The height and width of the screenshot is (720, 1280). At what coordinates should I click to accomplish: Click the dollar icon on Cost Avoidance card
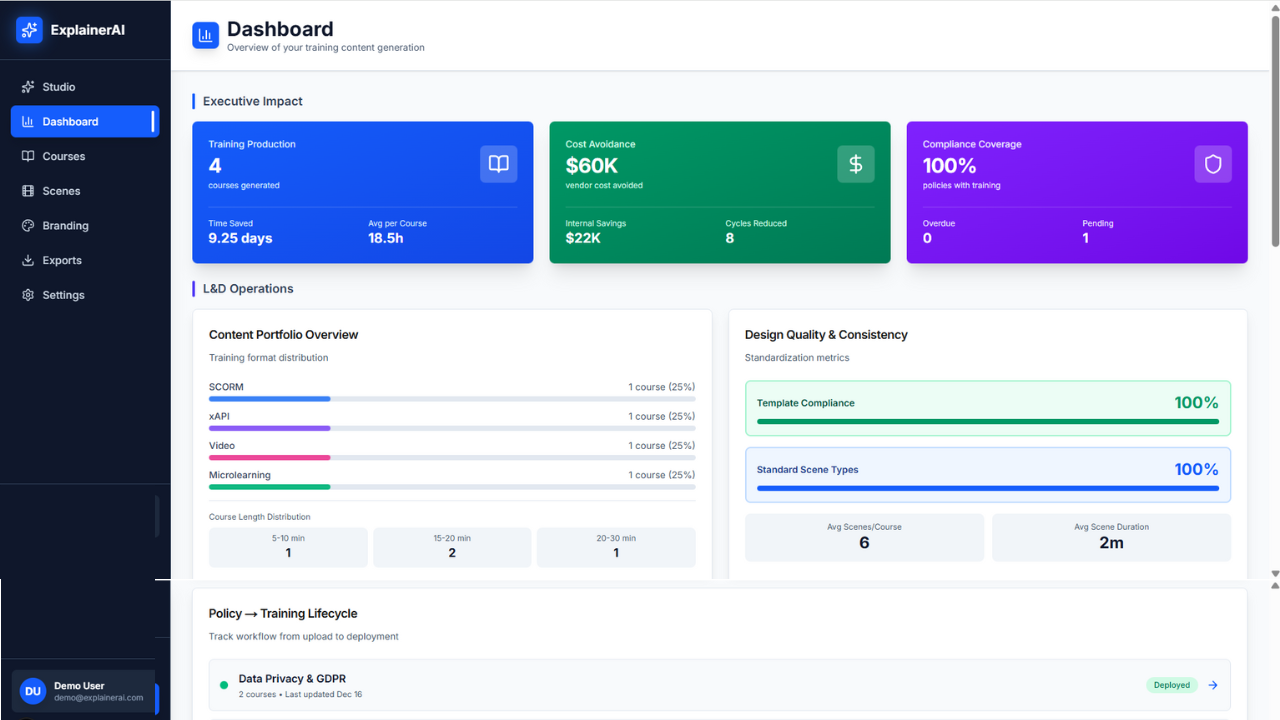click(856, 164)
